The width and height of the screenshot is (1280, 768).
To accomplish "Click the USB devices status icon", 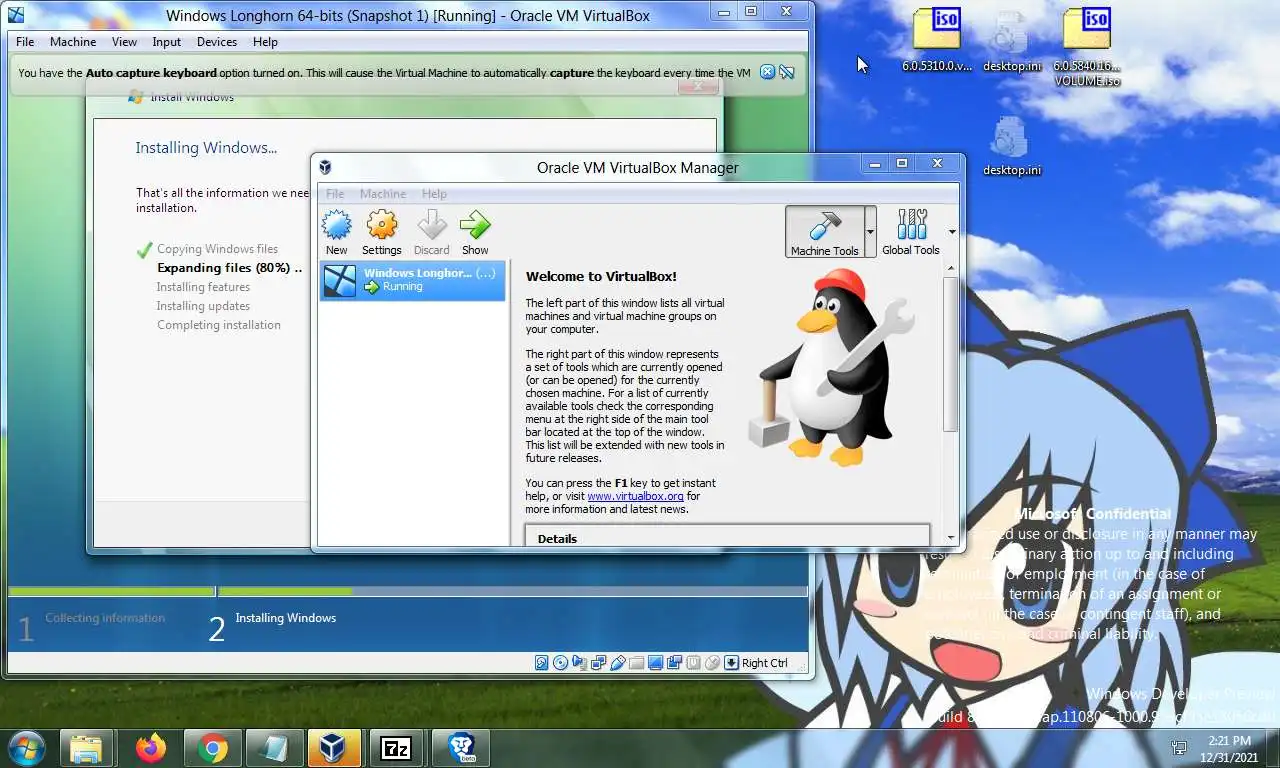I will point(617,662).
